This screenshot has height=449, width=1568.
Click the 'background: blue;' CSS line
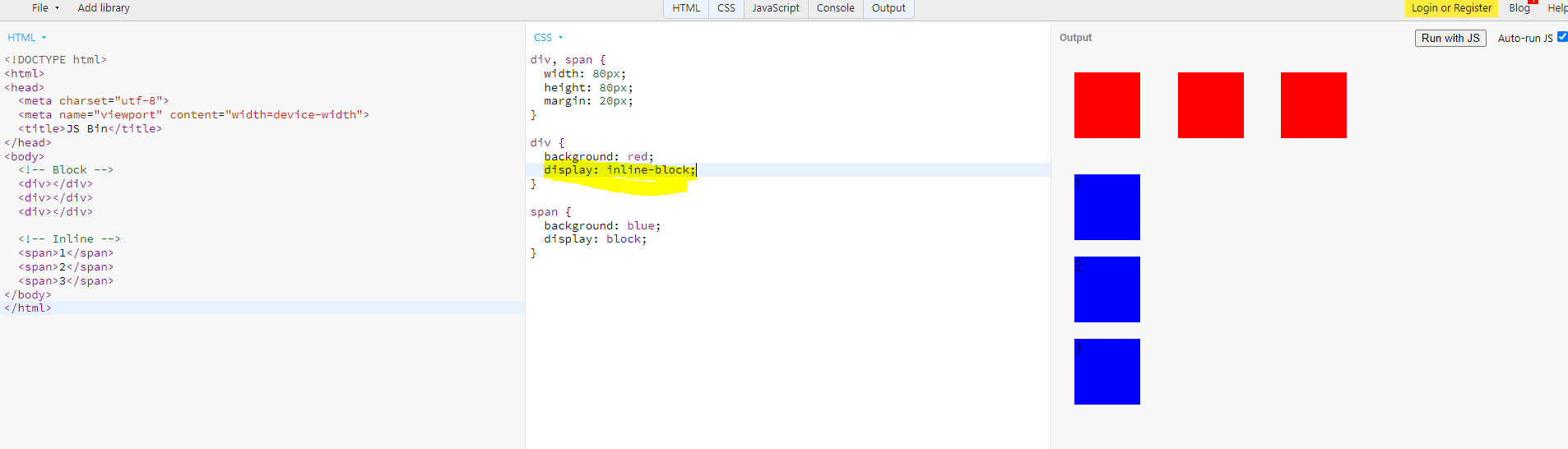602,225
